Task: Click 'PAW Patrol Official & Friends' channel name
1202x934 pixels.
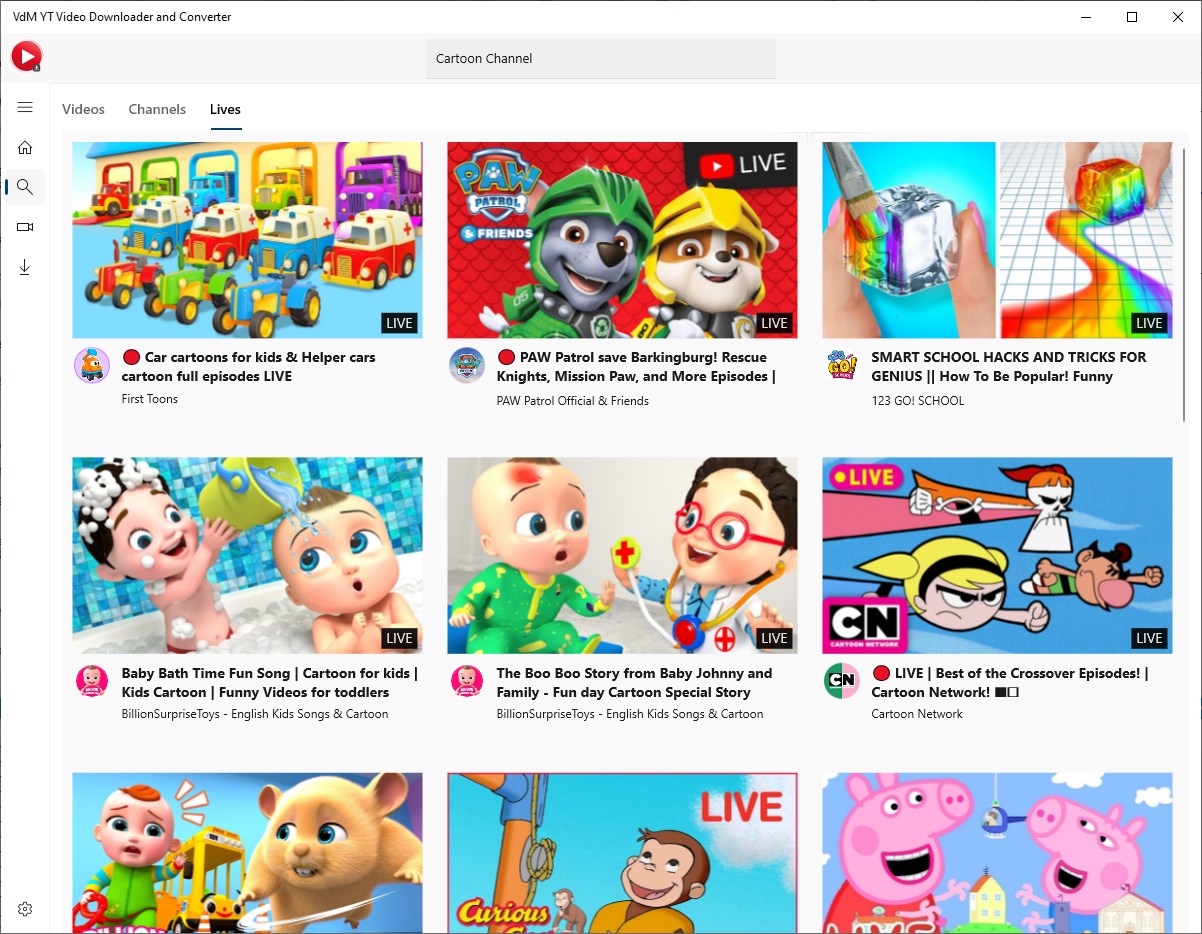Action: [573, 401]
